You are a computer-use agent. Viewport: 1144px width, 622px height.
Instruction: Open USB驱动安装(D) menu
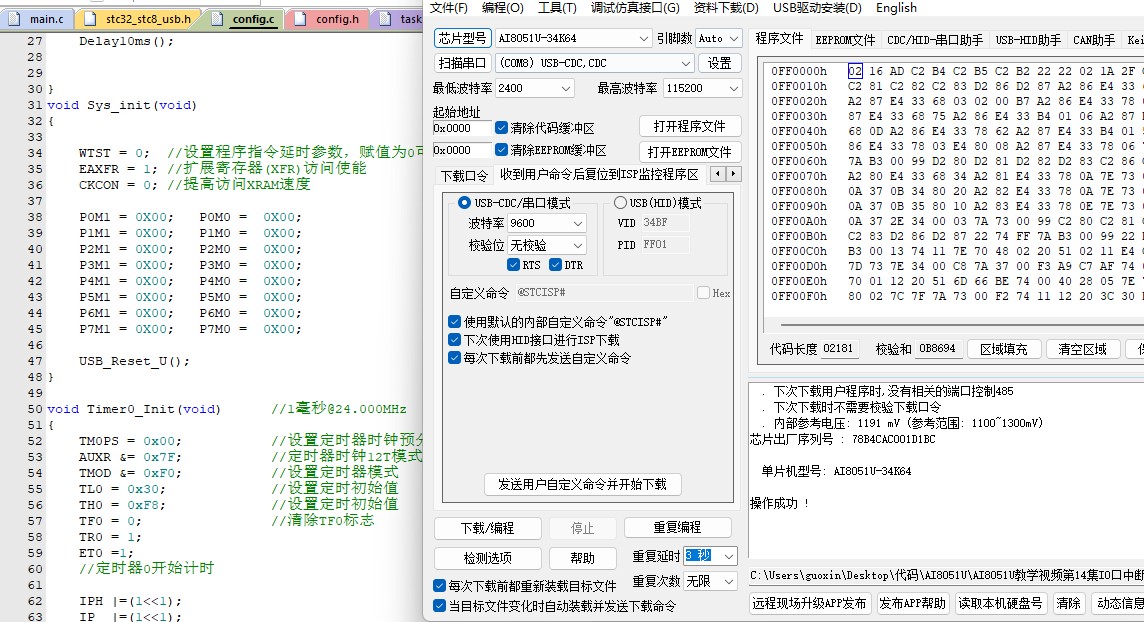pos(817,7)
